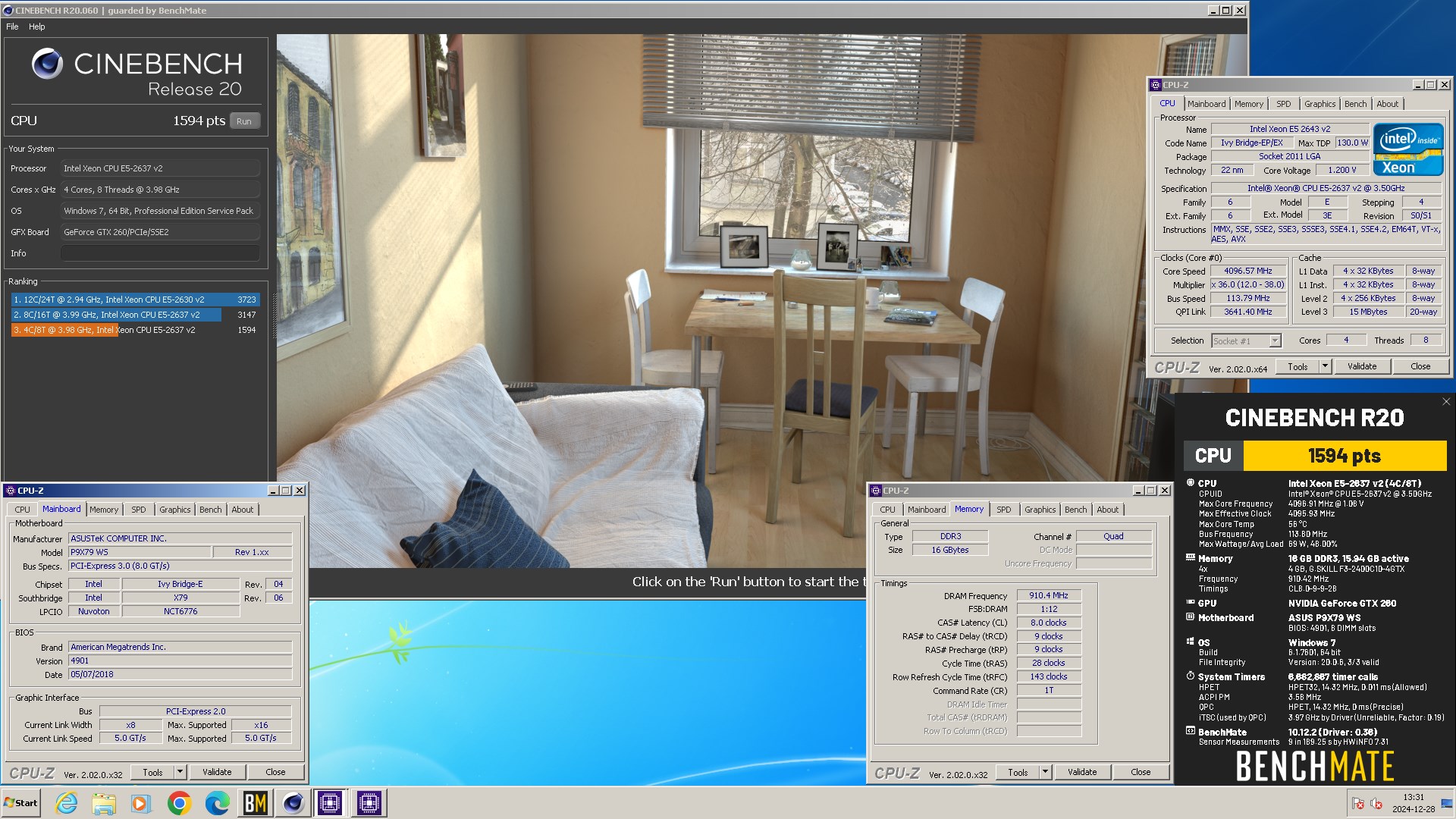
Task: Open the Socket #1 selection dropdown
Action: (1276, 341)
